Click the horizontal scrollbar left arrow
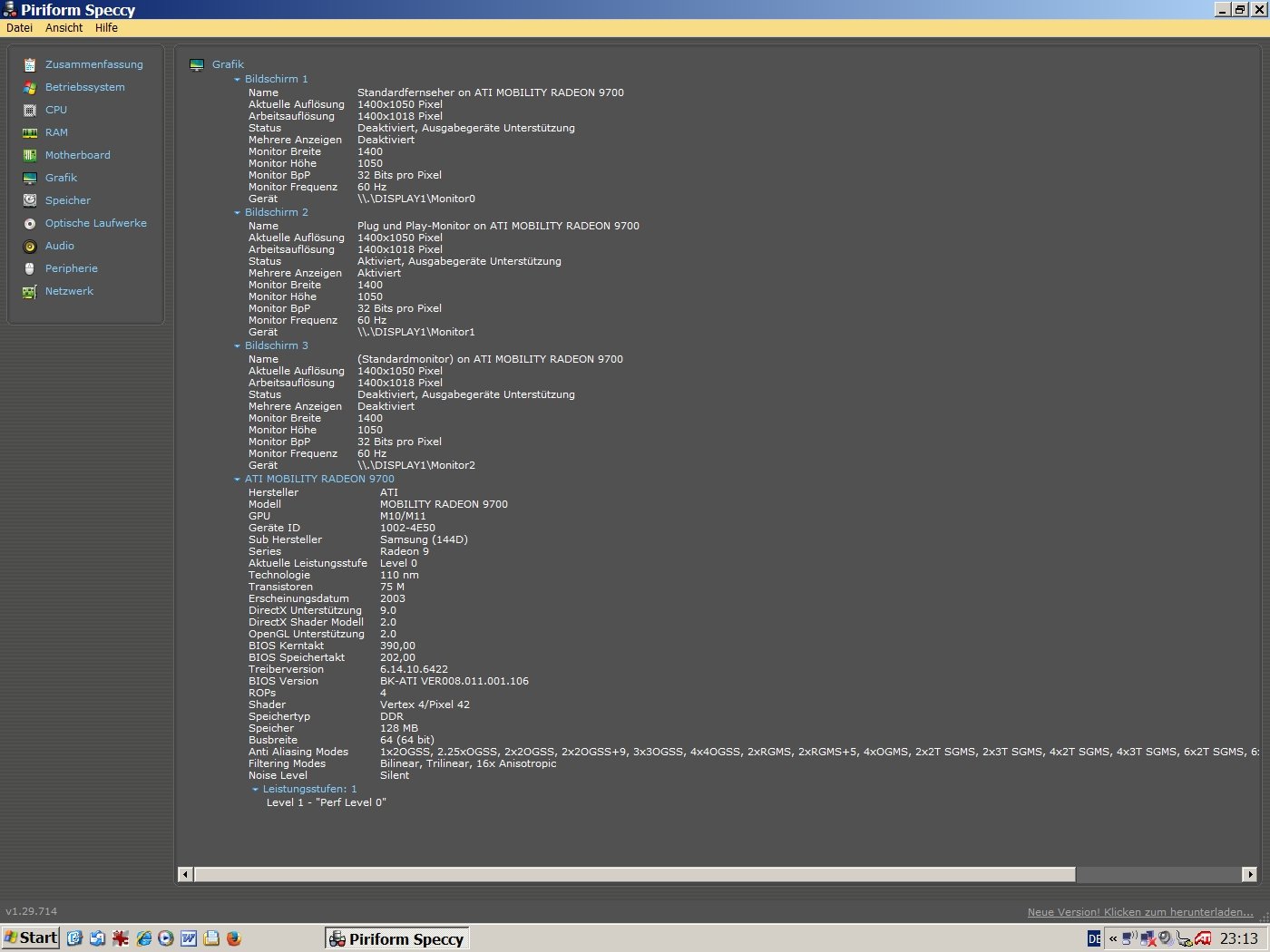The height and width of the screenshot is (952, 1270). click(x=186, y=875)
